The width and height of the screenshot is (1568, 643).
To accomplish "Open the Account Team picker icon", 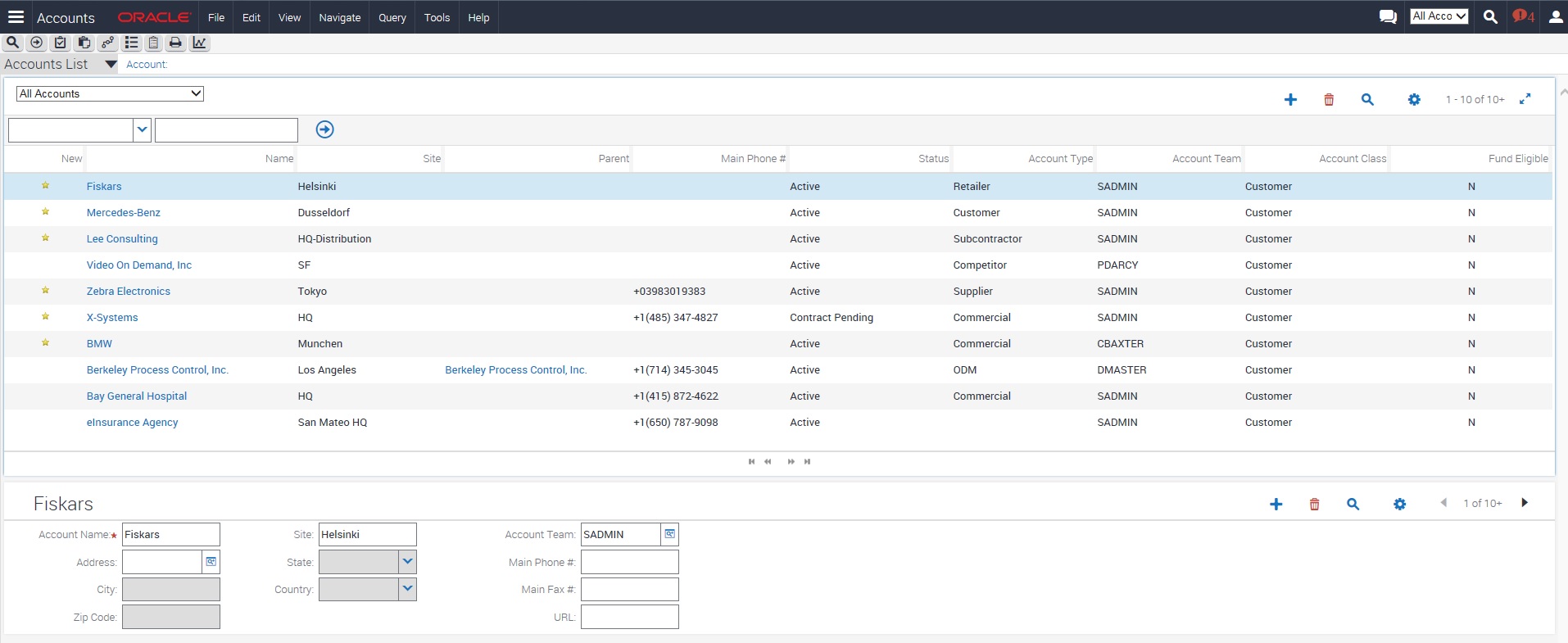I will click(x=669, y=534).
